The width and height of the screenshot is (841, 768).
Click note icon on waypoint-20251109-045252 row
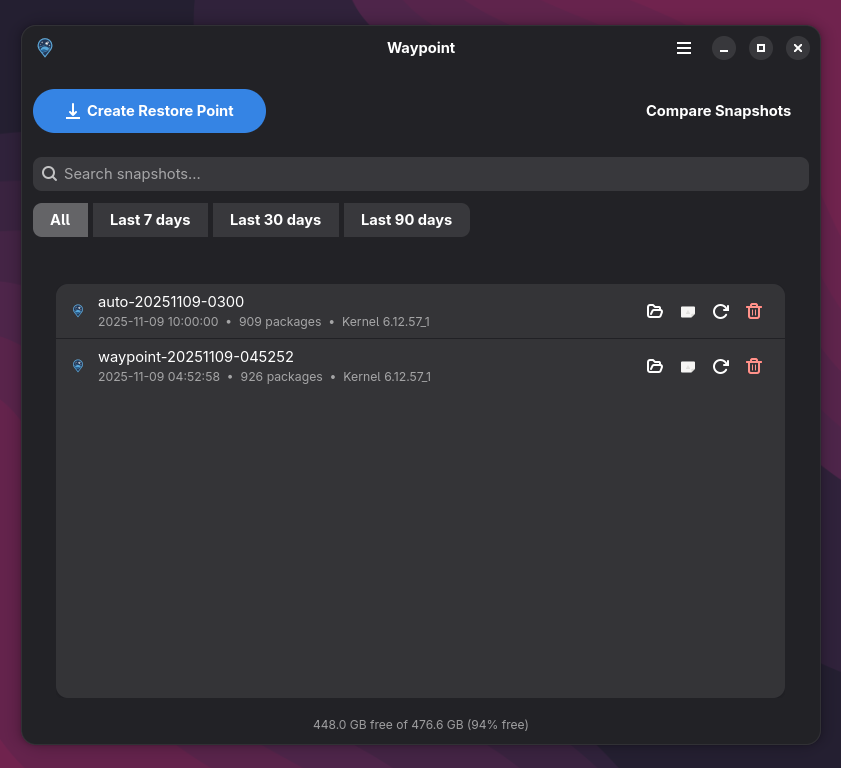tap(687, 366)
